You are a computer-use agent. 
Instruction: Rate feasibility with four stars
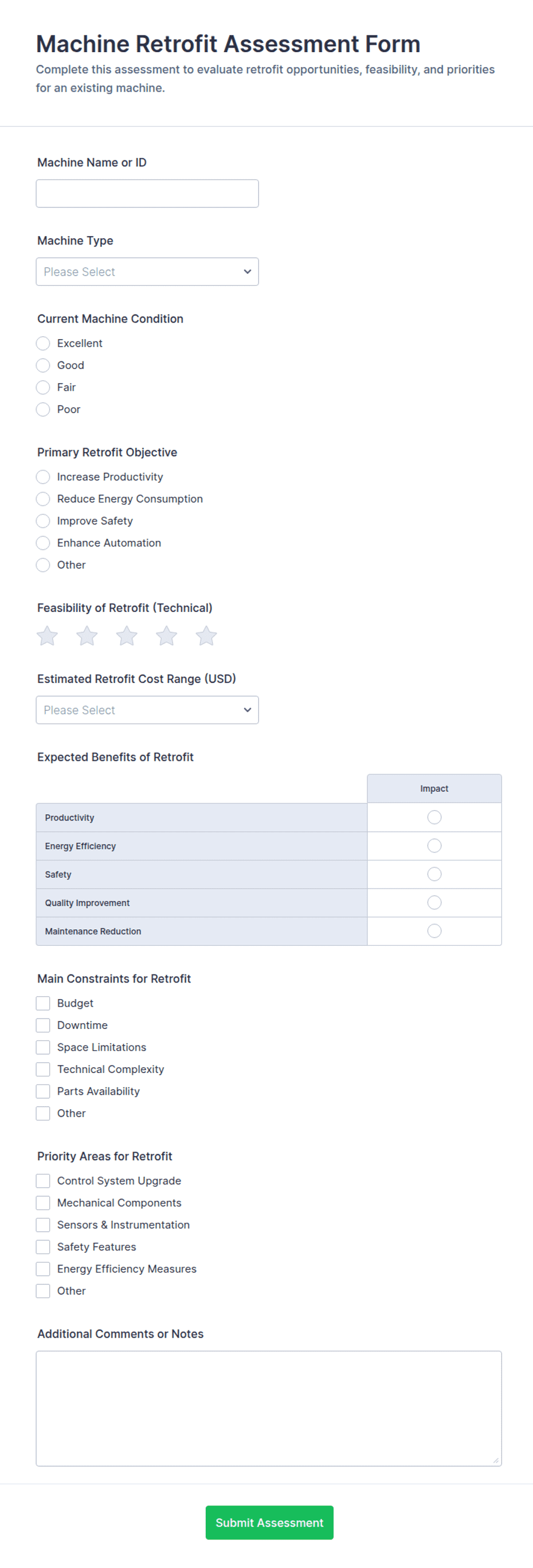tap(166, 635)
